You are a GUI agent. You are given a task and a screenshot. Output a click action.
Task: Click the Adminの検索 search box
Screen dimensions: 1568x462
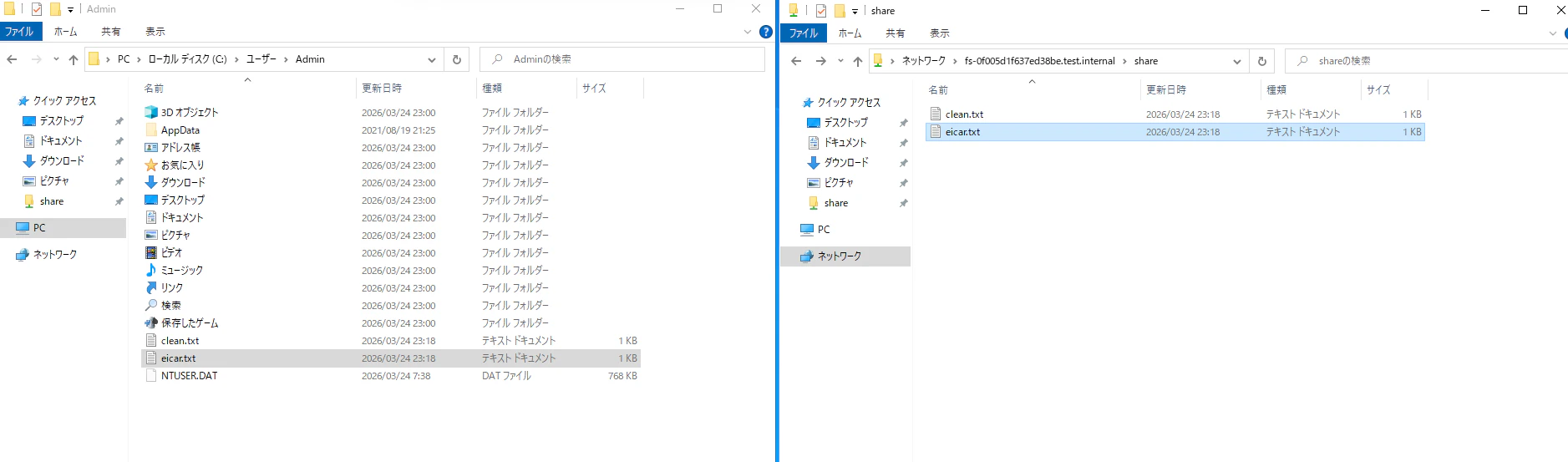[622, 59]
